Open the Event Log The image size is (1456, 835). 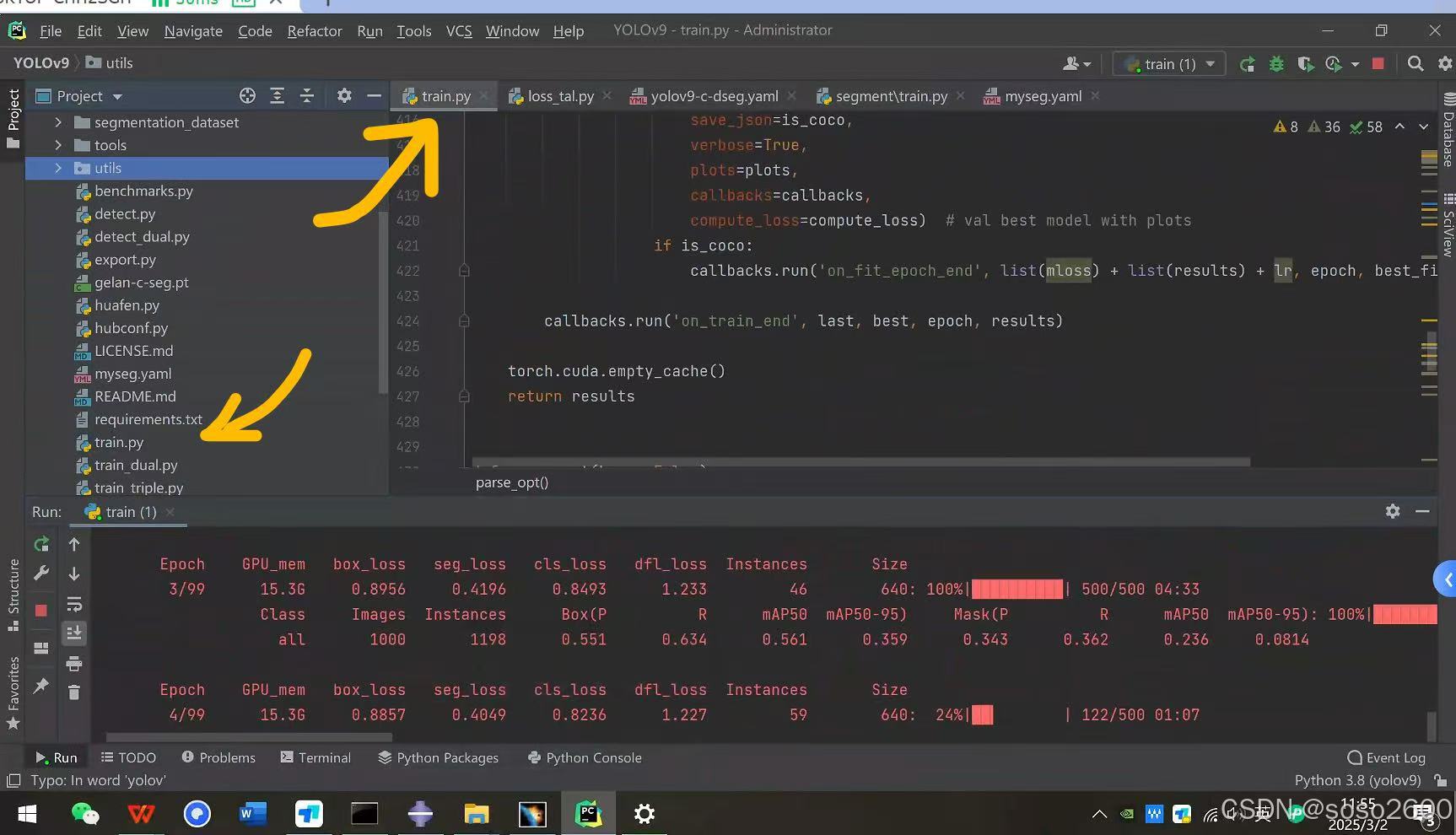click(x=1387, y=757)
